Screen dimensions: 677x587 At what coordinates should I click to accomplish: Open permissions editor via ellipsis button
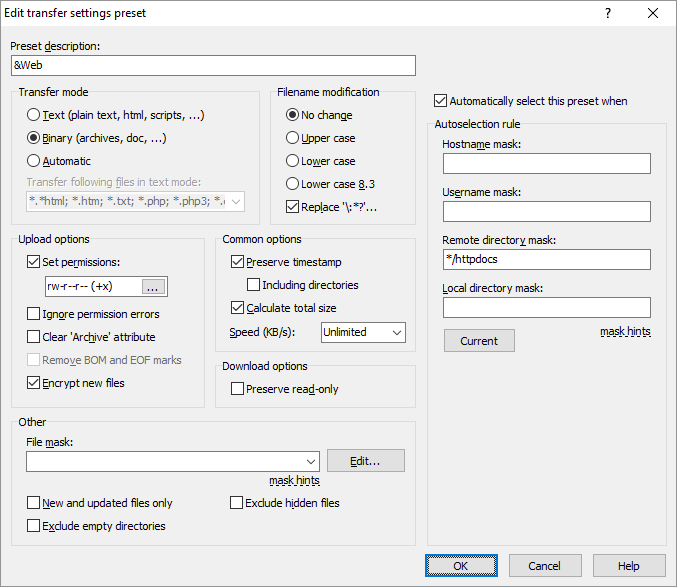(x=154, y=287)
